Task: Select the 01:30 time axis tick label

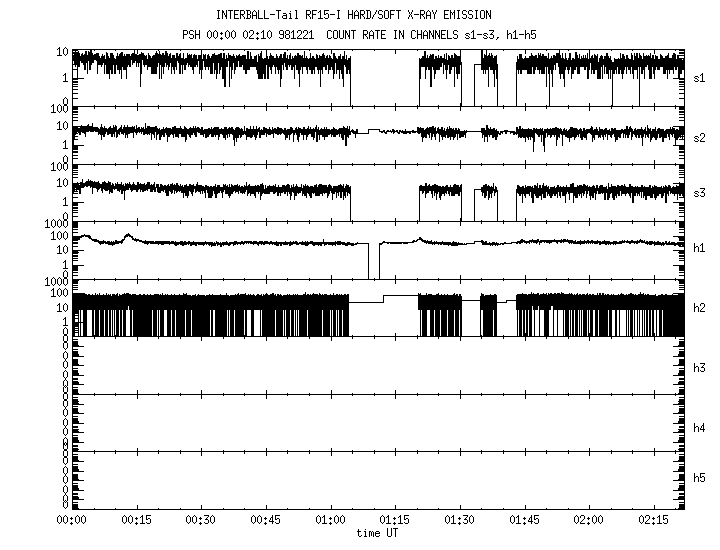Action: [x=460, y=521]
